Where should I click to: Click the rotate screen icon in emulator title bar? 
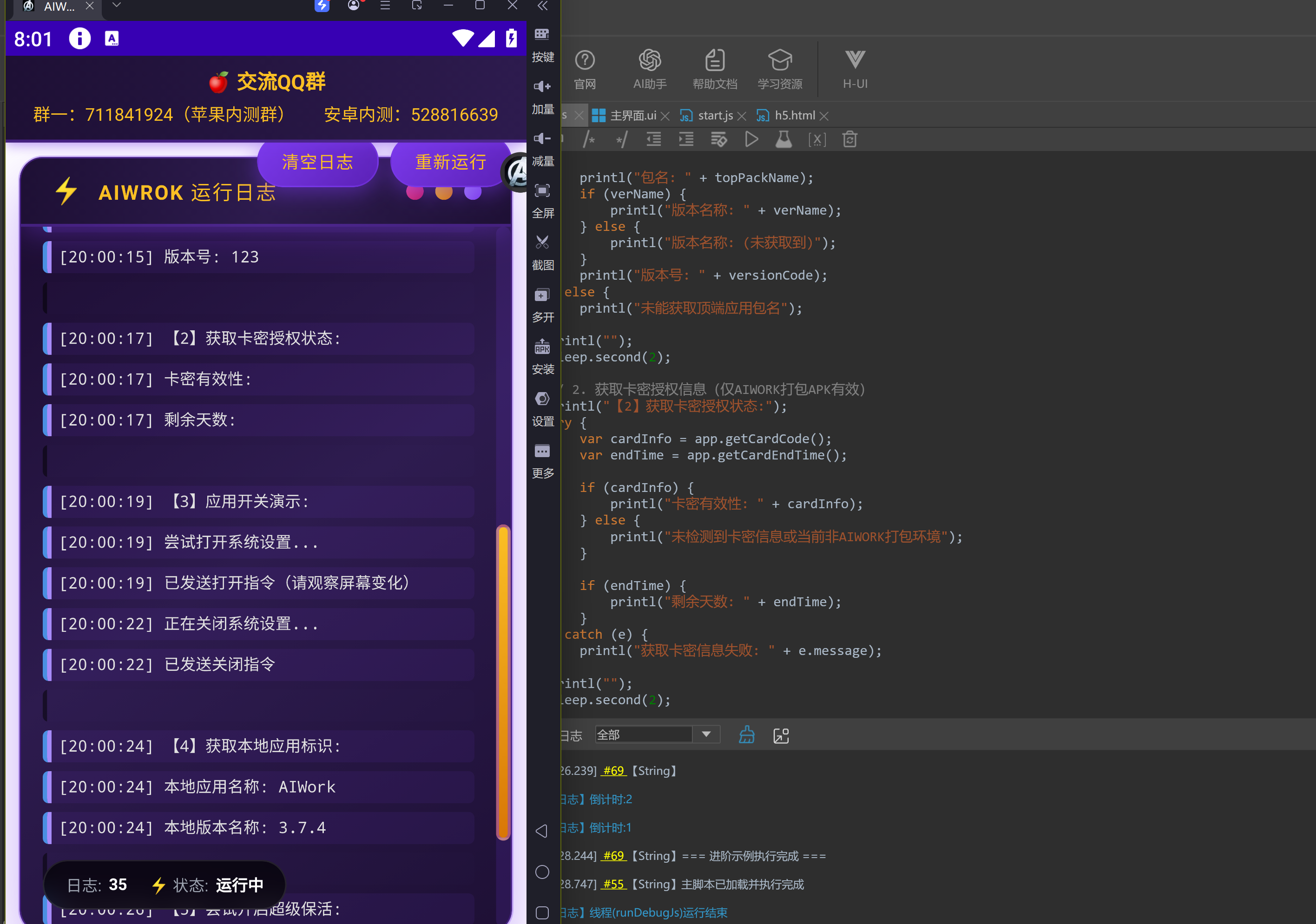[x=417, y=5]
